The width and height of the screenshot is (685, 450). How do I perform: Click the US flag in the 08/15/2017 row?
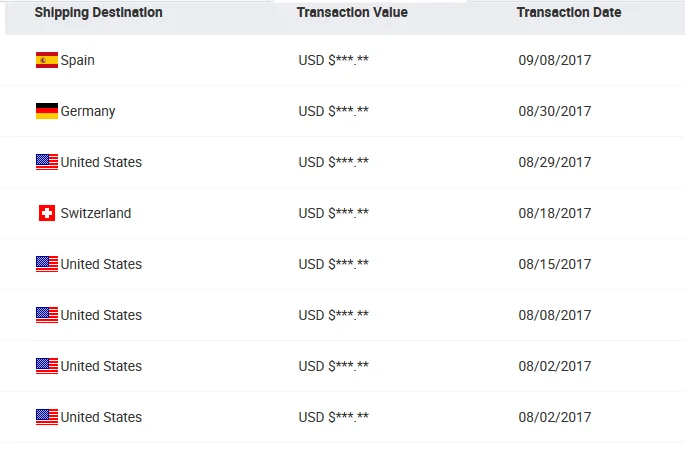[46, 264]
